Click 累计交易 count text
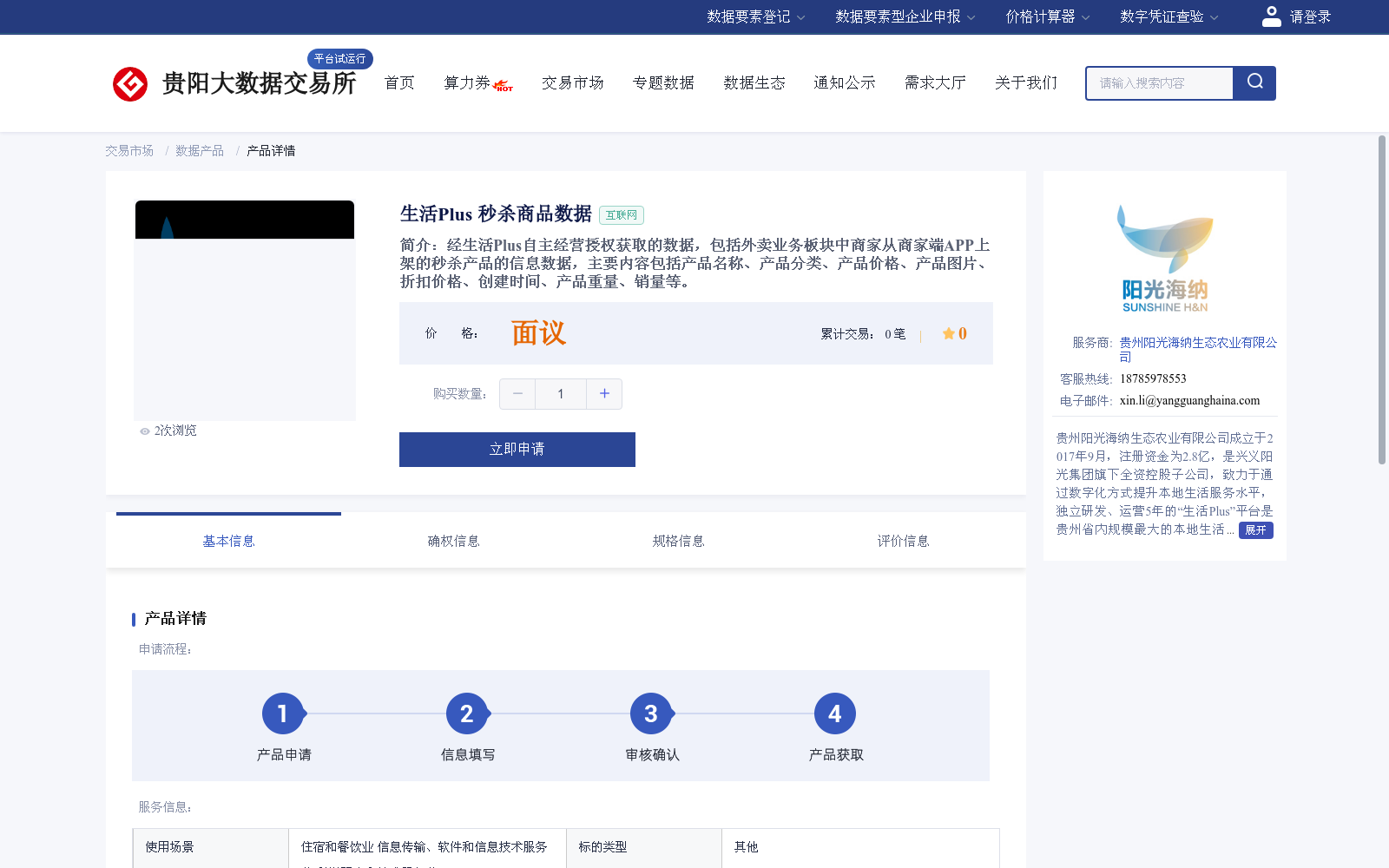 [x=863, y=334]
